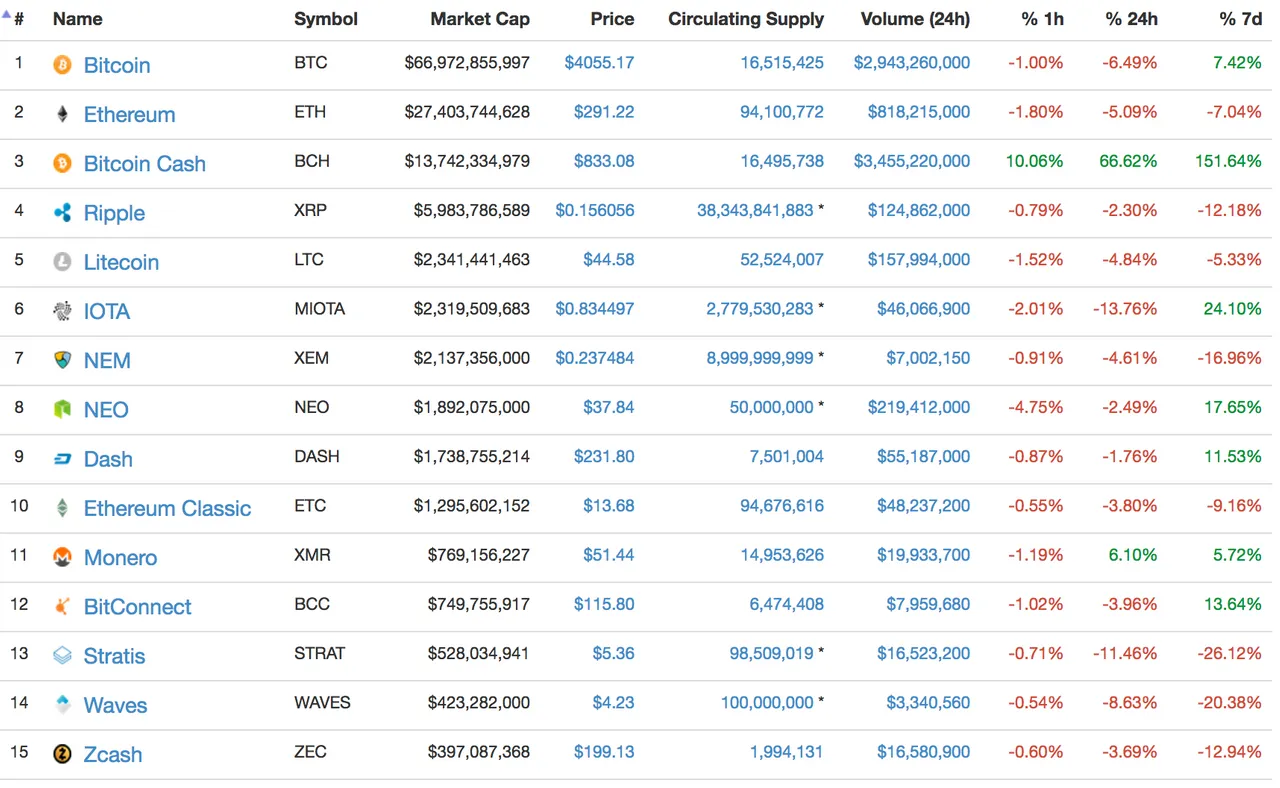Open the NEO name link
The image size is (1280, 788).
(x=106, y=409)
